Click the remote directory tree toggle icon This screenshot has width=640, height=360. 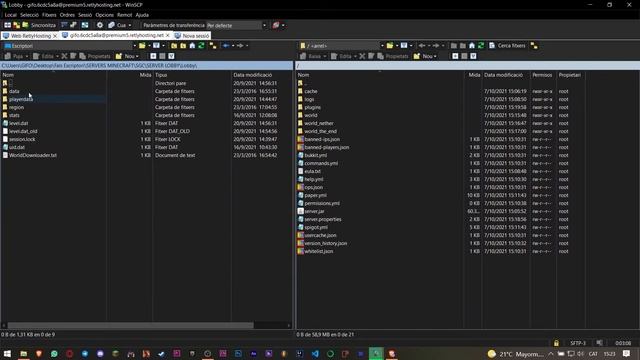pos(534,46)
